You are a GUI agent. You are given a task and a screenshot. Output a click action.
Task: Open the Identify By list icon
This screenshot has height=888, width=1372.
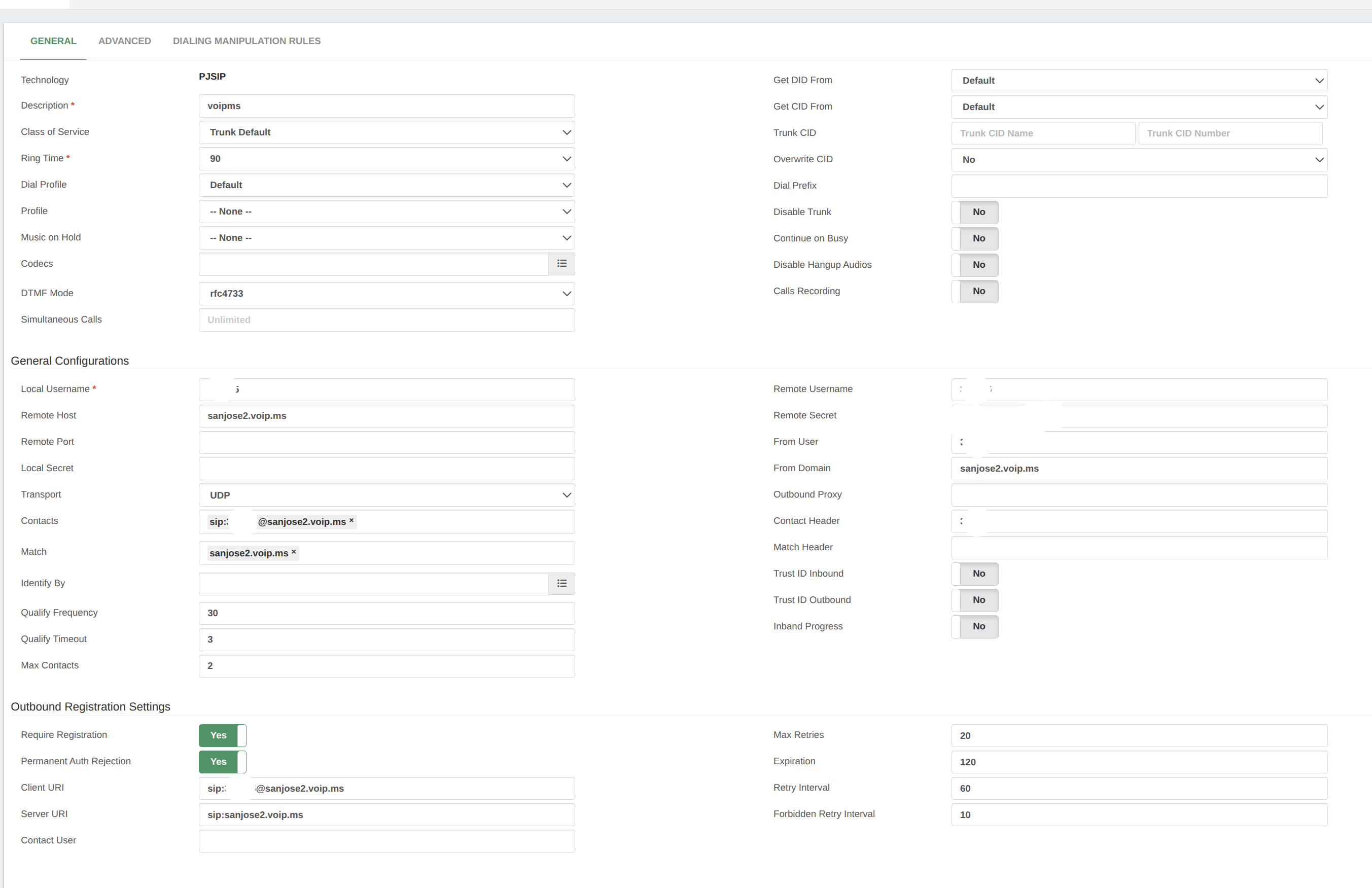coord(561,584)
